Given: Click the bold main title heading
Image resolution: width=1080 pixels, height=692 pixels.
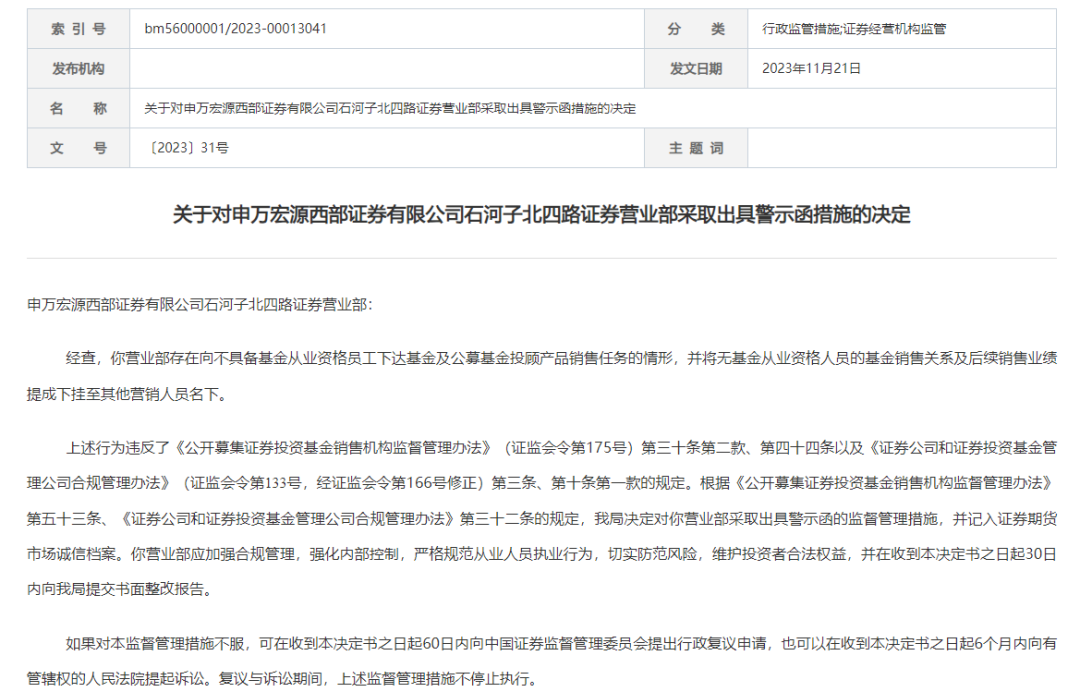Looking at the screenshot, I should coord(541,215).
